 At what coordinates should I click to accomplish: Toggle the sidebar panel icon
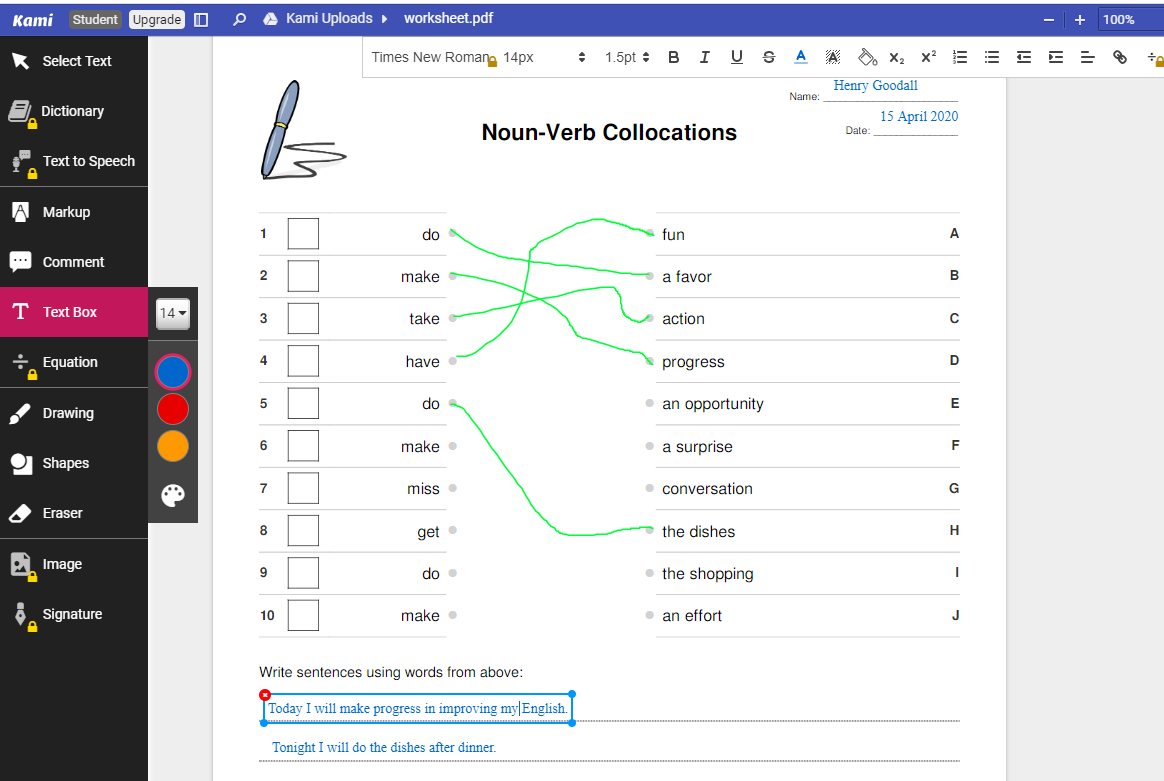pos(201,19)
